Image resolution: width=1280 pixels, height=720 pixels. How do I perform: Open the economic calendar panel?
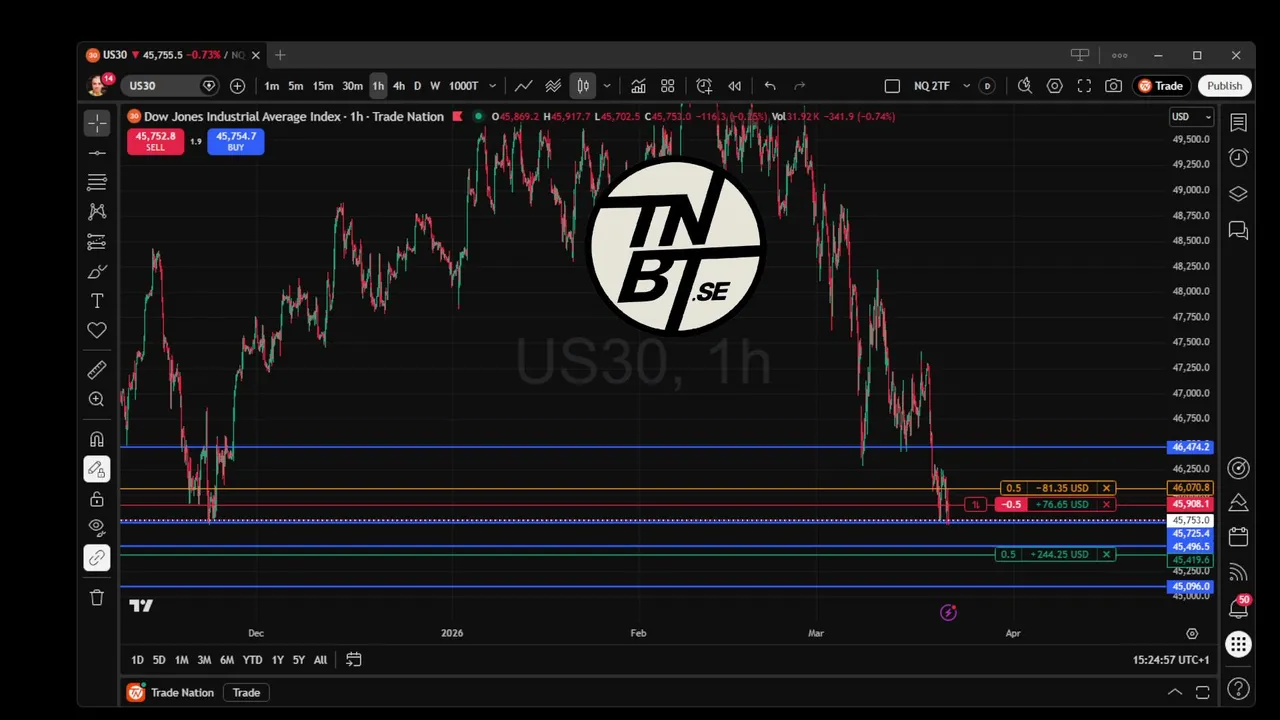point(1238,538)
